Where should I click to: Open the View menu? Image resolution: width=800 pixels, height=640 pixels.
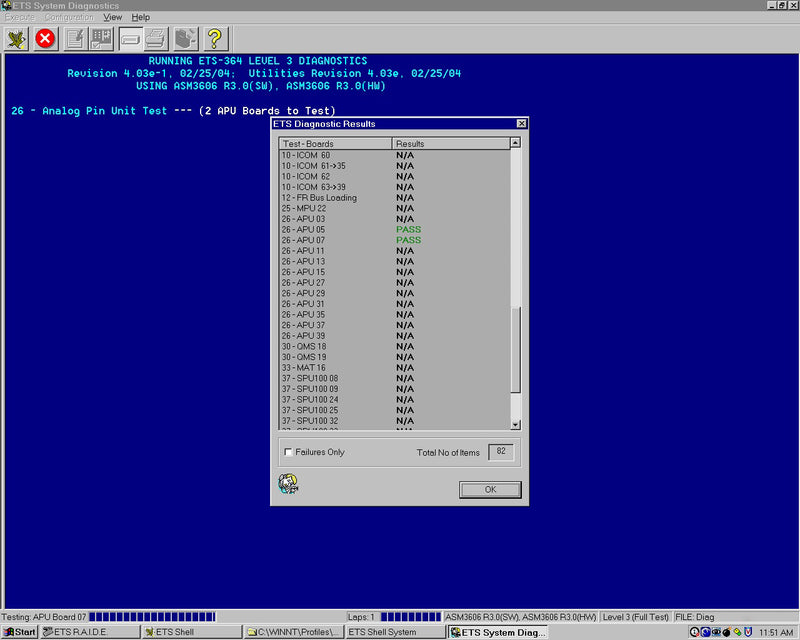point(113,17)
